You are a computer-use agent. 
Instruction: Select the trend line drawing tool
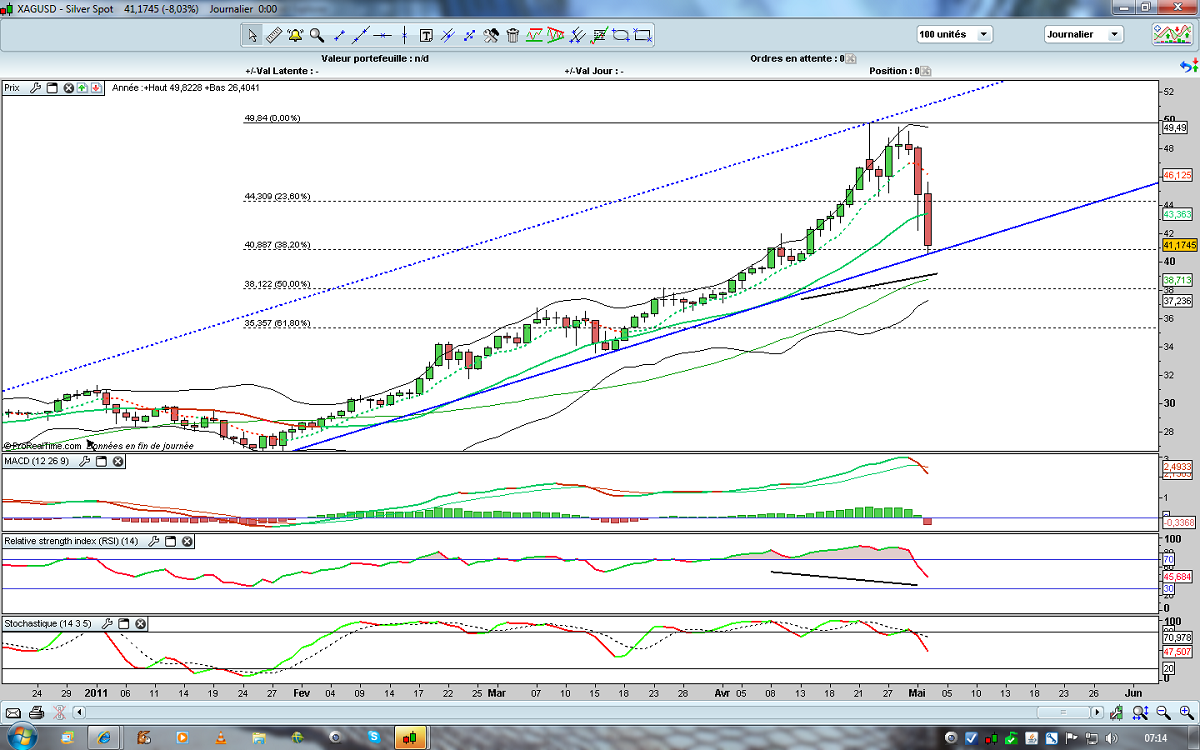pyautogui.click(x=361, y=35)
